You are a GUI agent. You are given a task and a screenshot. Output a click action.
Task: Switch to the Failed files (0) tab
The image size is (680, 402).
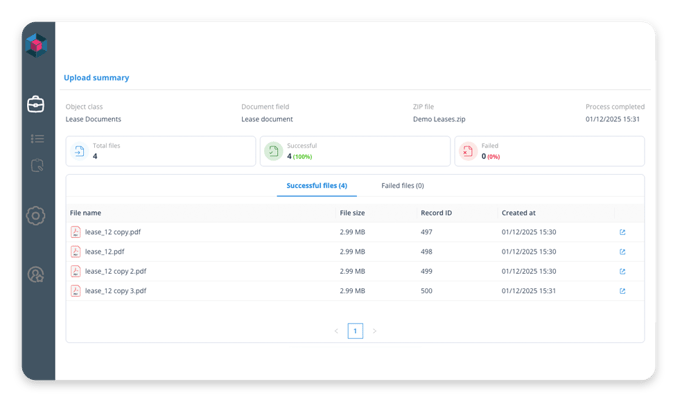pos(402,186)
